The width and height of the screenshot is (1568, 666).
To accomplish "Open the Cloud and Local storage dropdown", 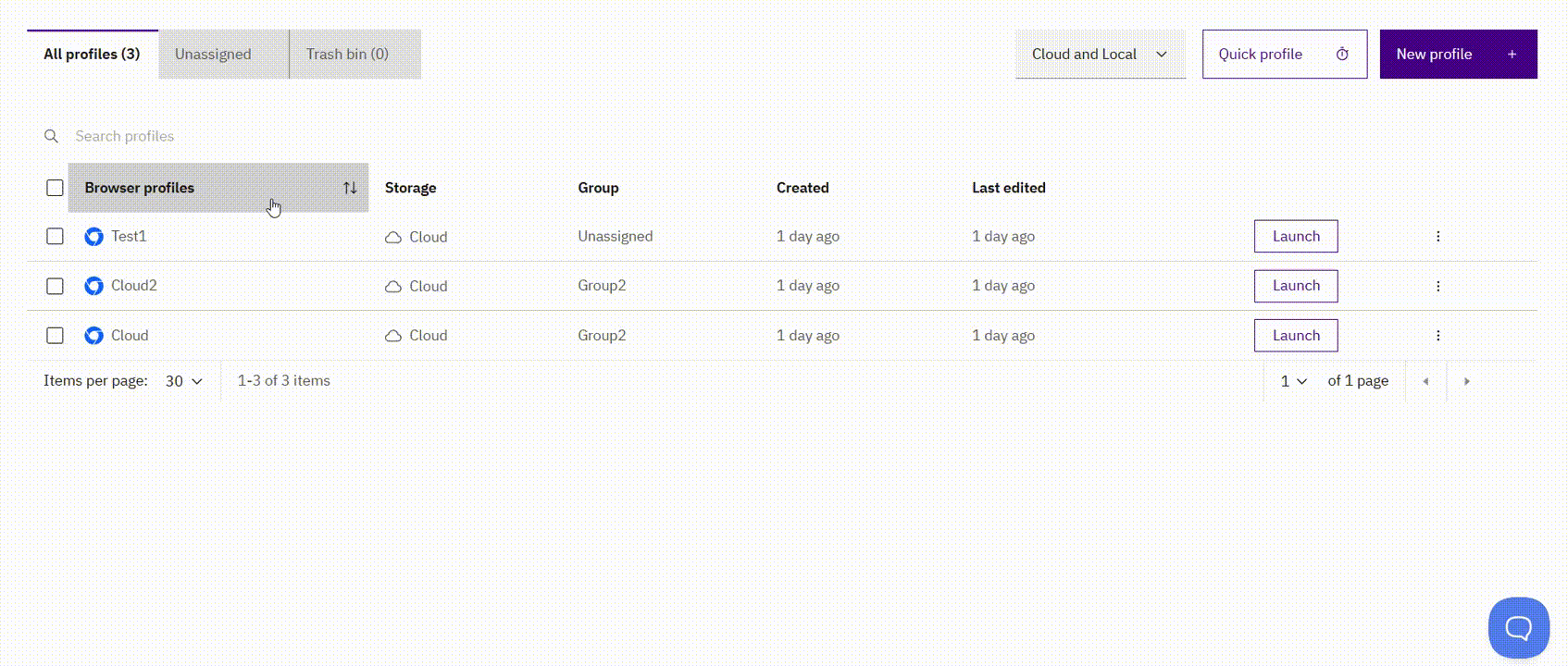I will coord(1101,54).
